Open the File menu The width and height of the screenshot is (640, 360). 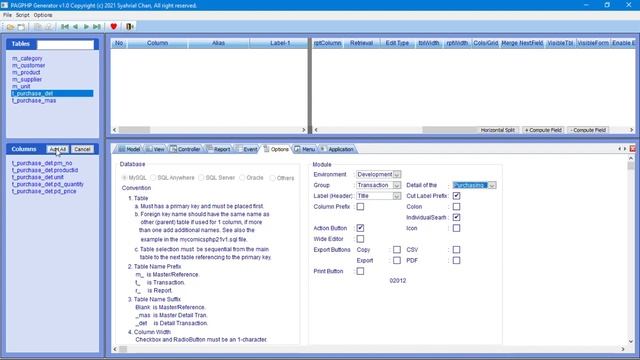coord(7,15)
